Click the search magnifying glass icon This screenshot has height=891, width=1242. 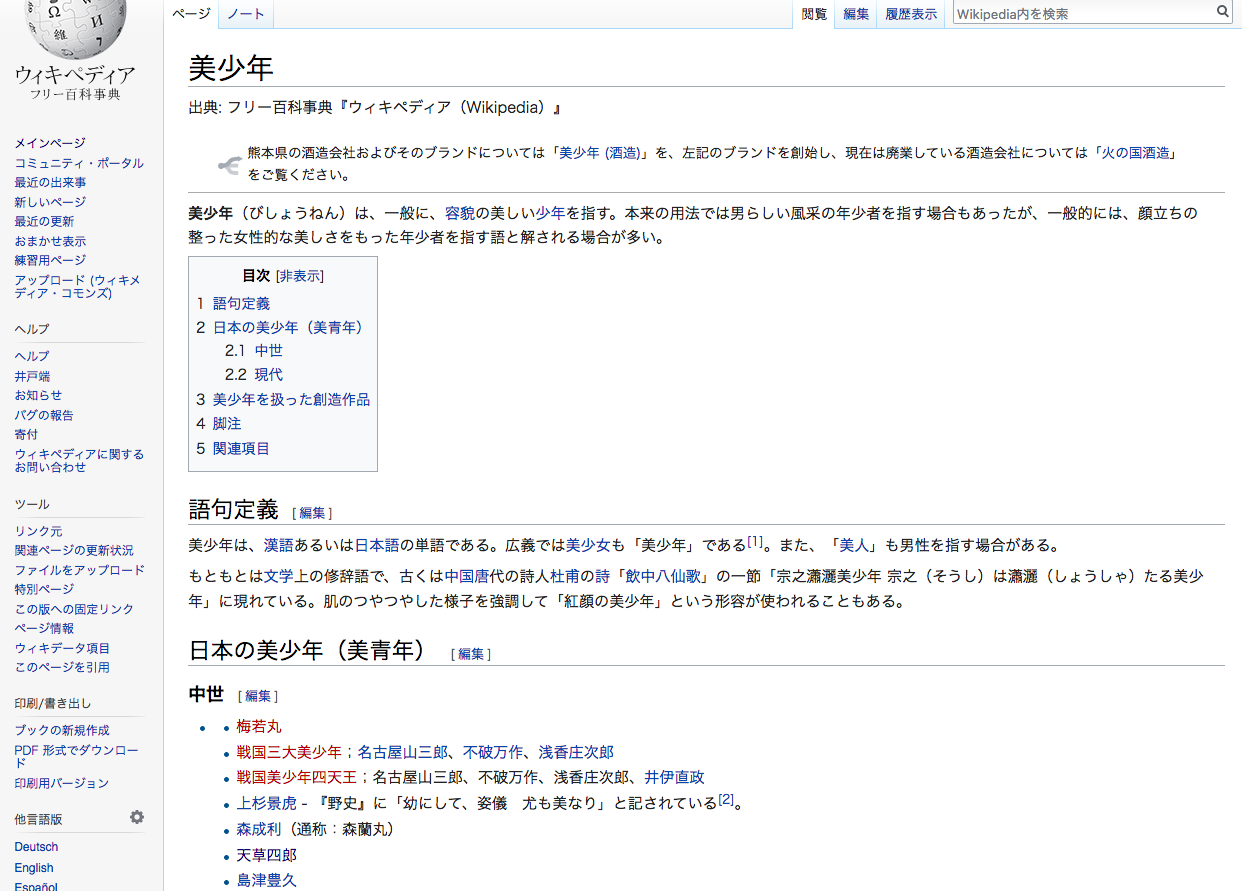(1222, 12)
